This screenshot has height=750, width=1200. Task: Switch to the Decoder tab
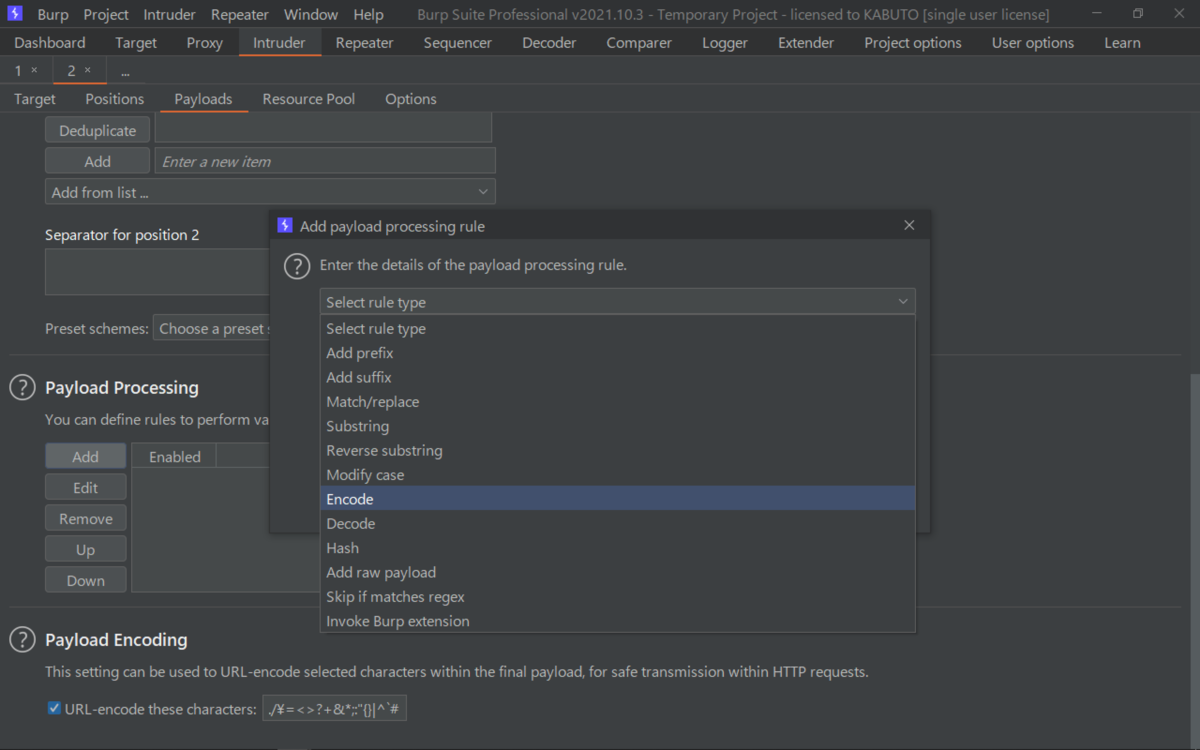click(549, 43)
